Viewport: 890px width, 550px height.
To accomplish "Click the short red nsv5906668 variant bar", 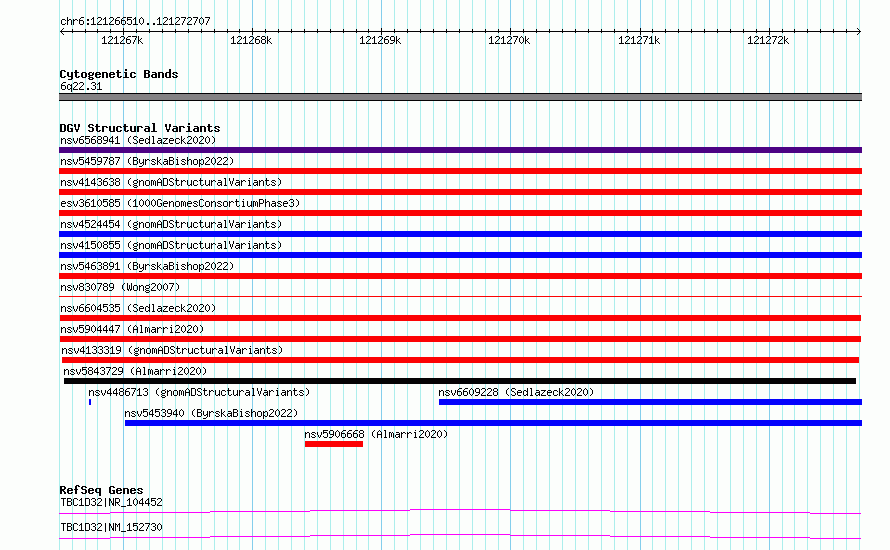I will click(x=334, y=444).
